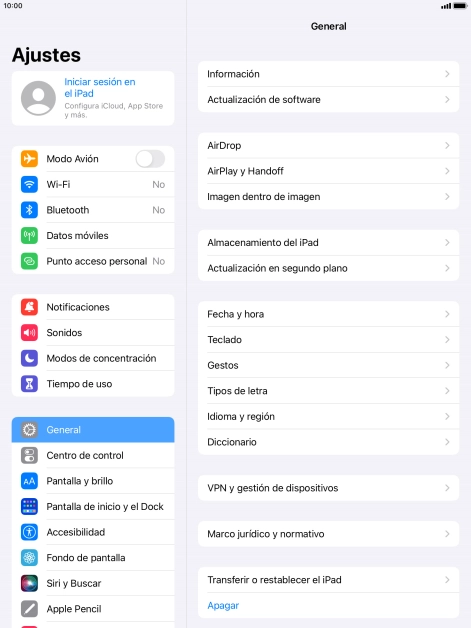This screenshot has height=628, width=471.
Task: Tap the Wi-Fi icon in sidebar
Action: [29, 184]
